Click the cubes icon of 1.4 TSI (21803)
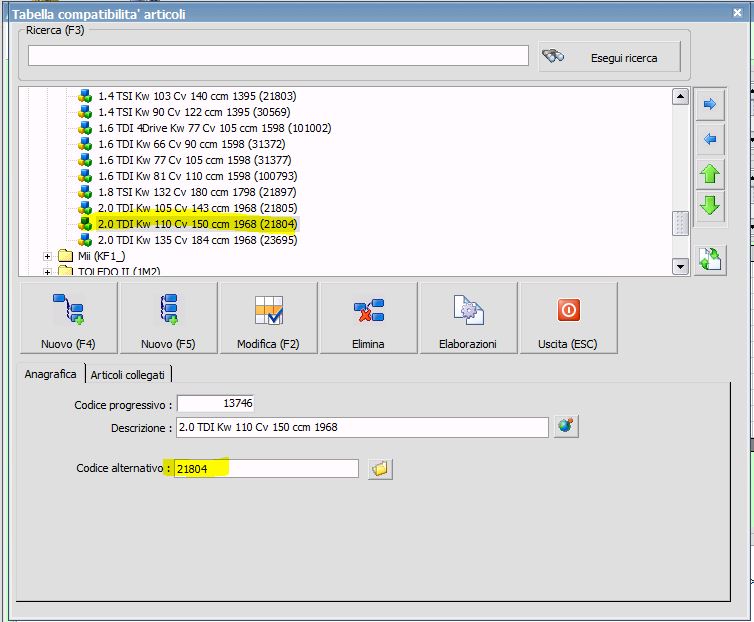This screenshot has height=622, width=754. pos(85,96)
